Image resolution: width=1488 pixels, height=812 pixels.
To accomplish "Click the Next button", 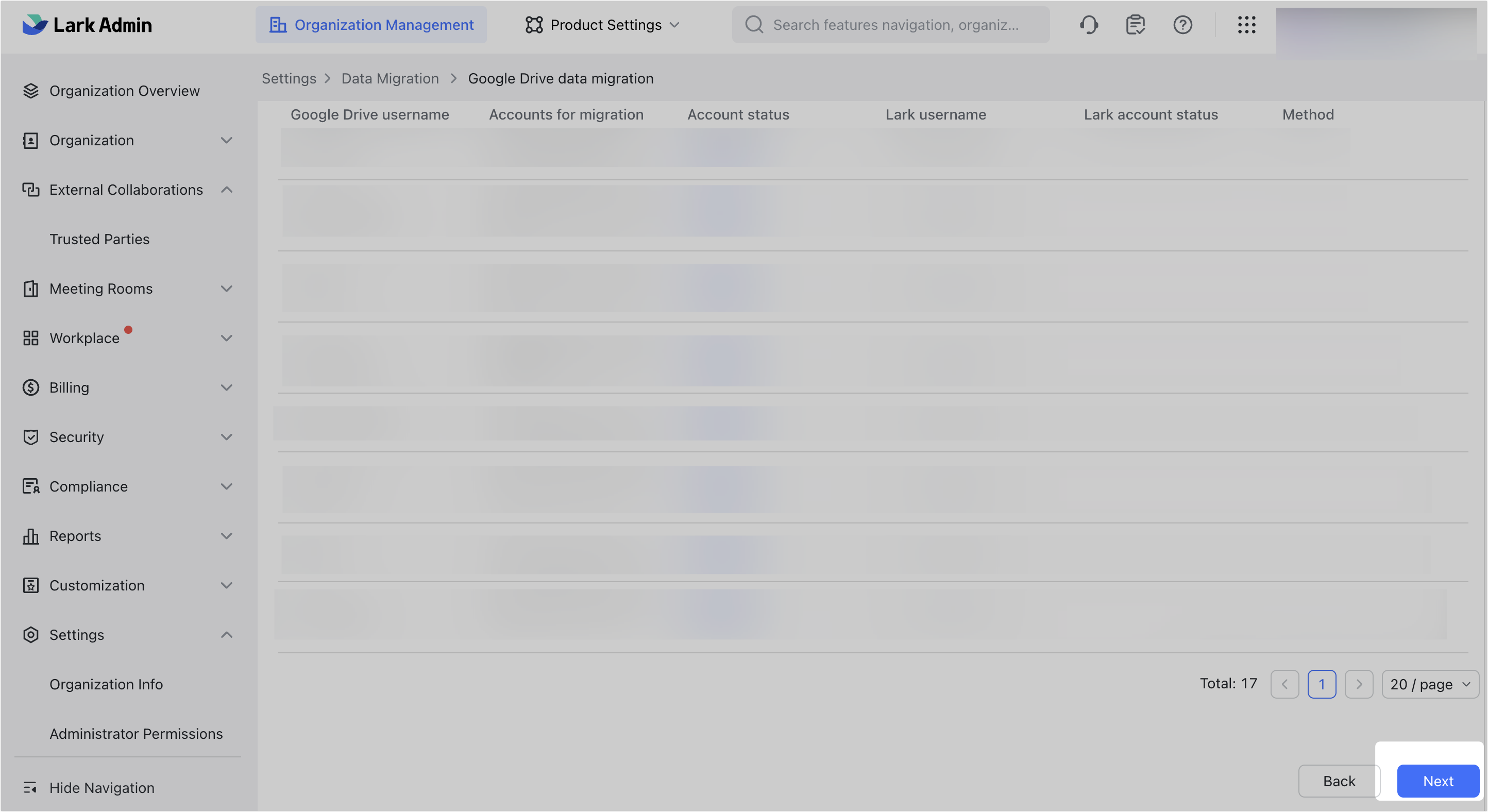I will [x=1438, y=782].
